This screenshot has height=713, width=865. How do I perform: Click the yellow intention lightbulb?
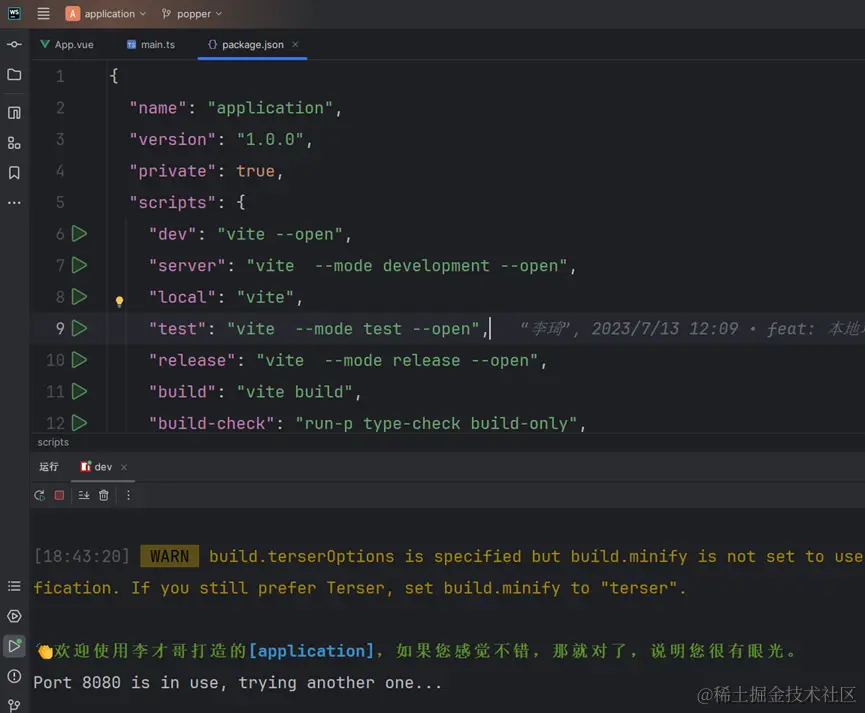[x=119, y=301]
